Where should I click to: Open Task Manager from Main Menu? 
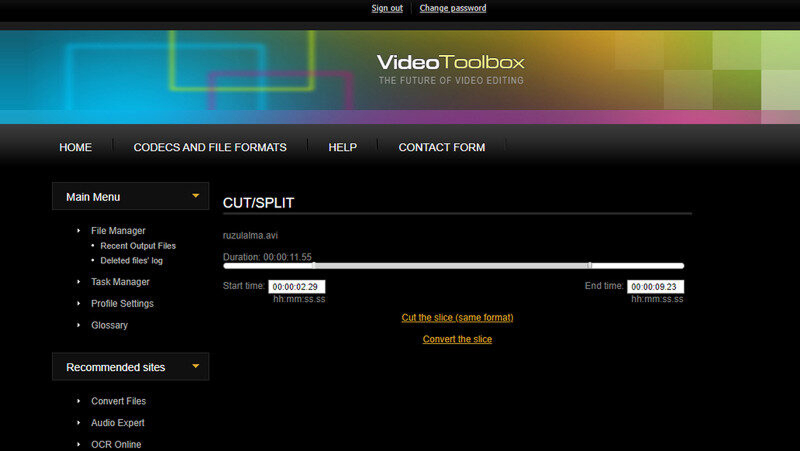(x=120, y=282)
